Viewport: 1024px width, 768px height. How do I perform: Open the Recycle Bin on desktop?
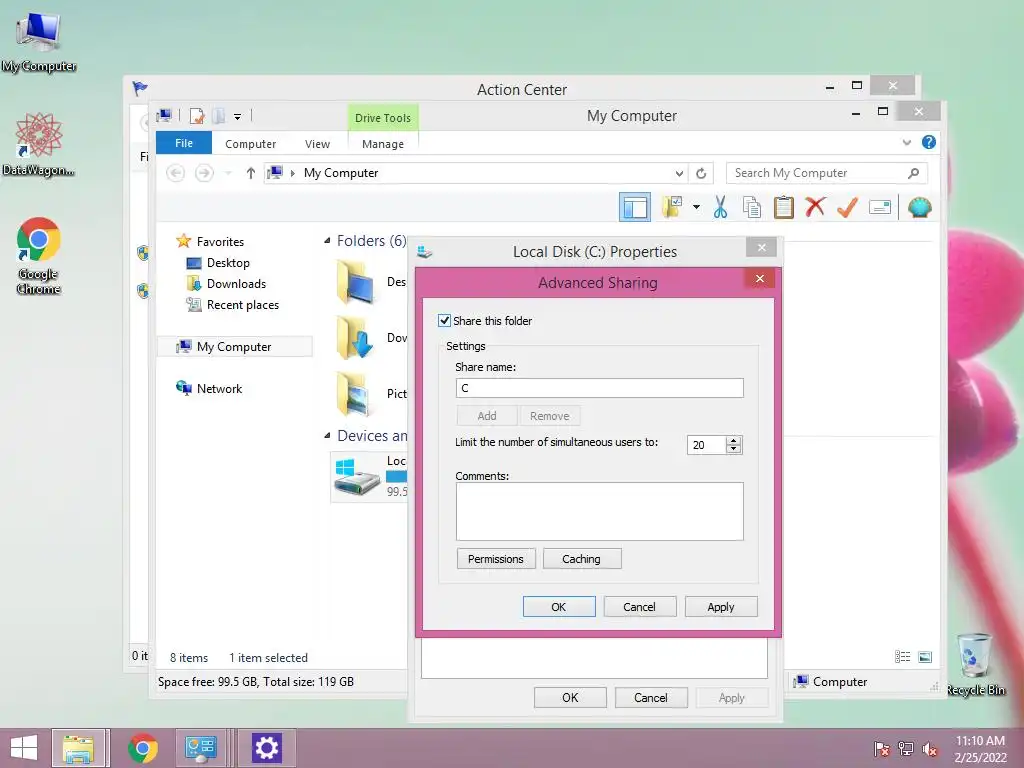976,664
